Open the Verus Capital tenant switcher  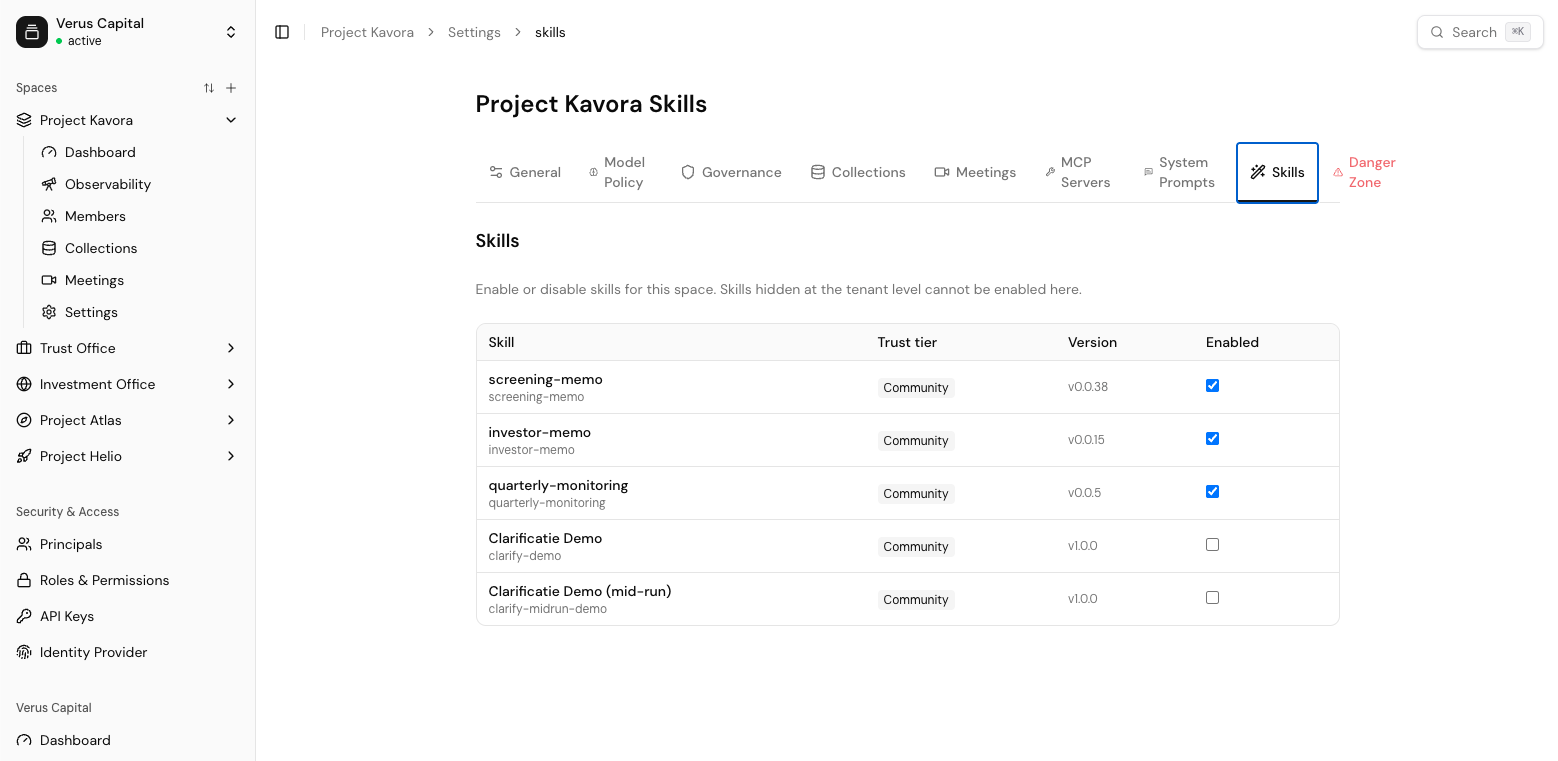click(x=128, y=32)
